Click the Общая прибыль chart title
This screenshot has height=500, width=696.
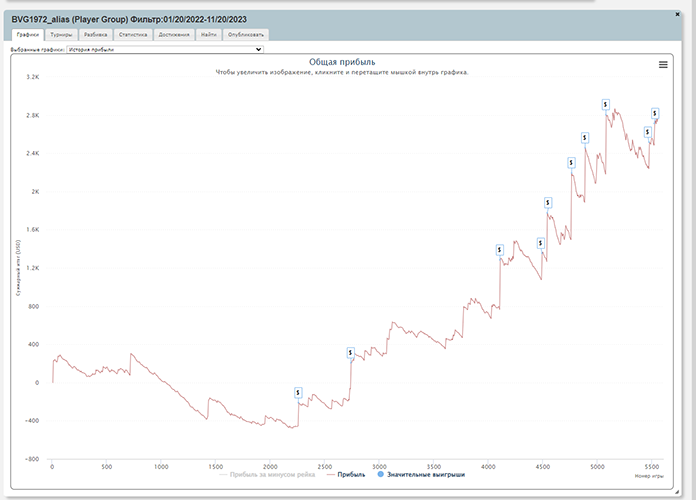coord(342,62)
